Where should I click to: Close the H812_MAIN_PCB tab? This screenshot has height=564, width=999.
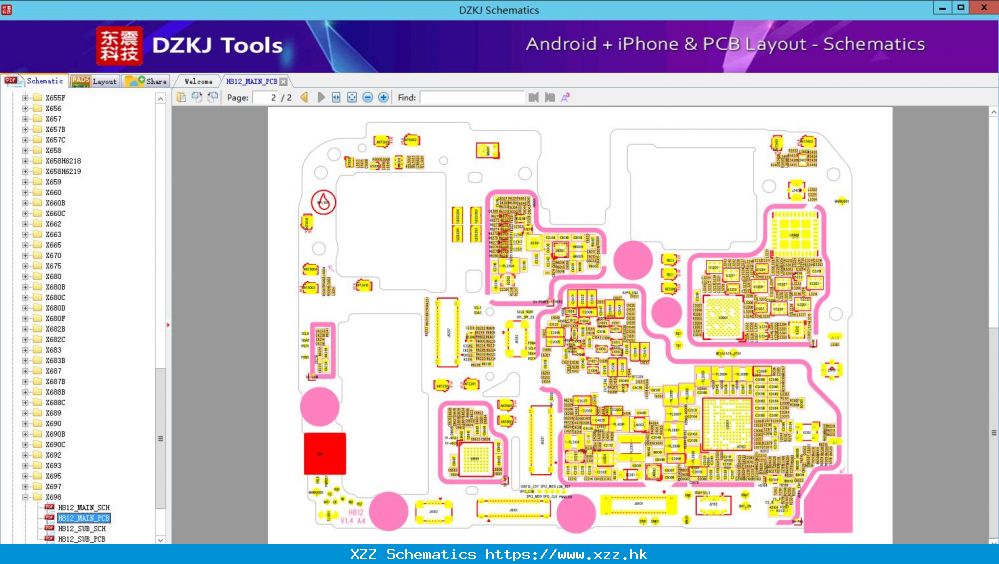[284, 82]
